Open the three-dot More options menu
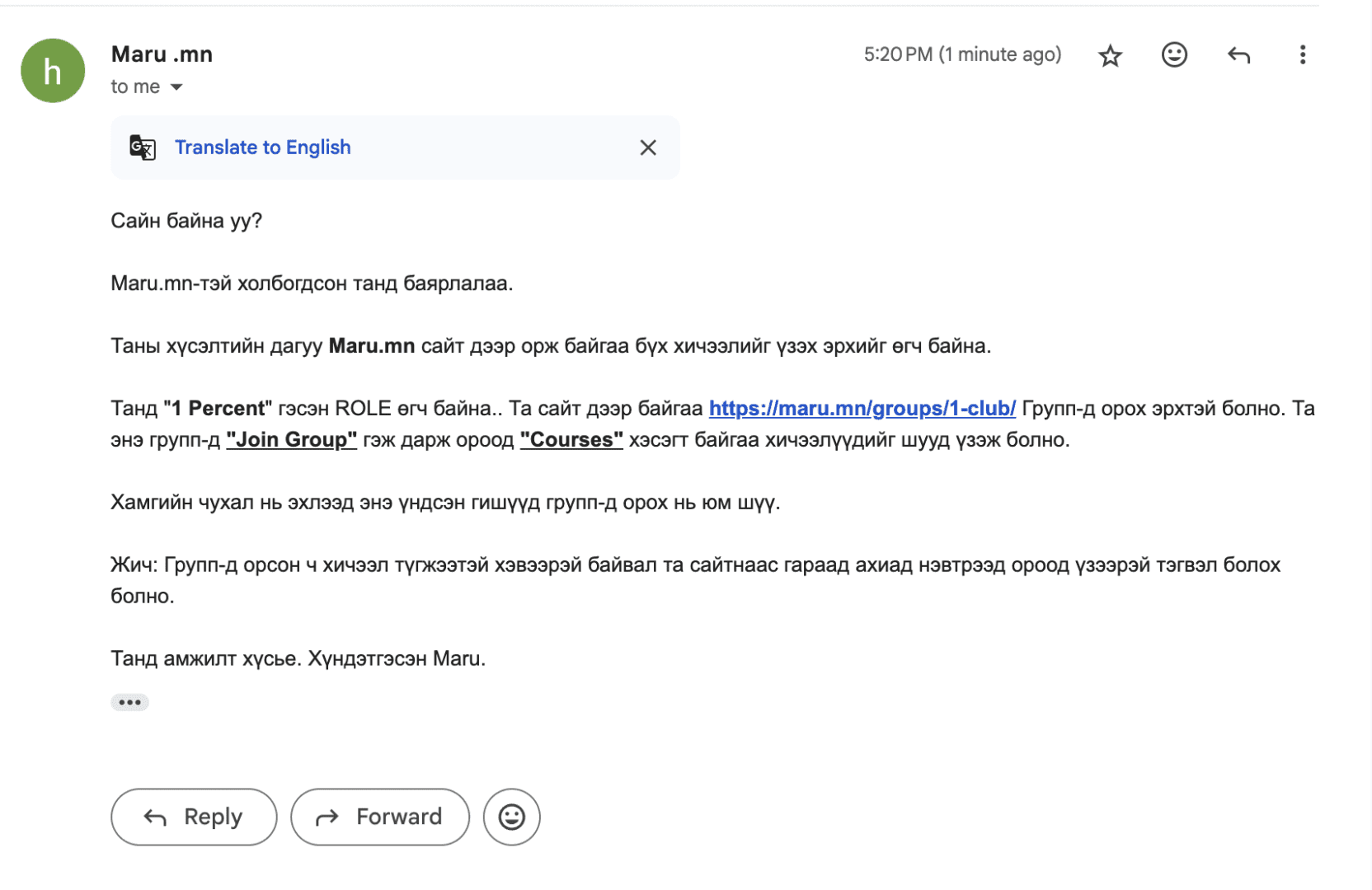 pos(1302,55)
